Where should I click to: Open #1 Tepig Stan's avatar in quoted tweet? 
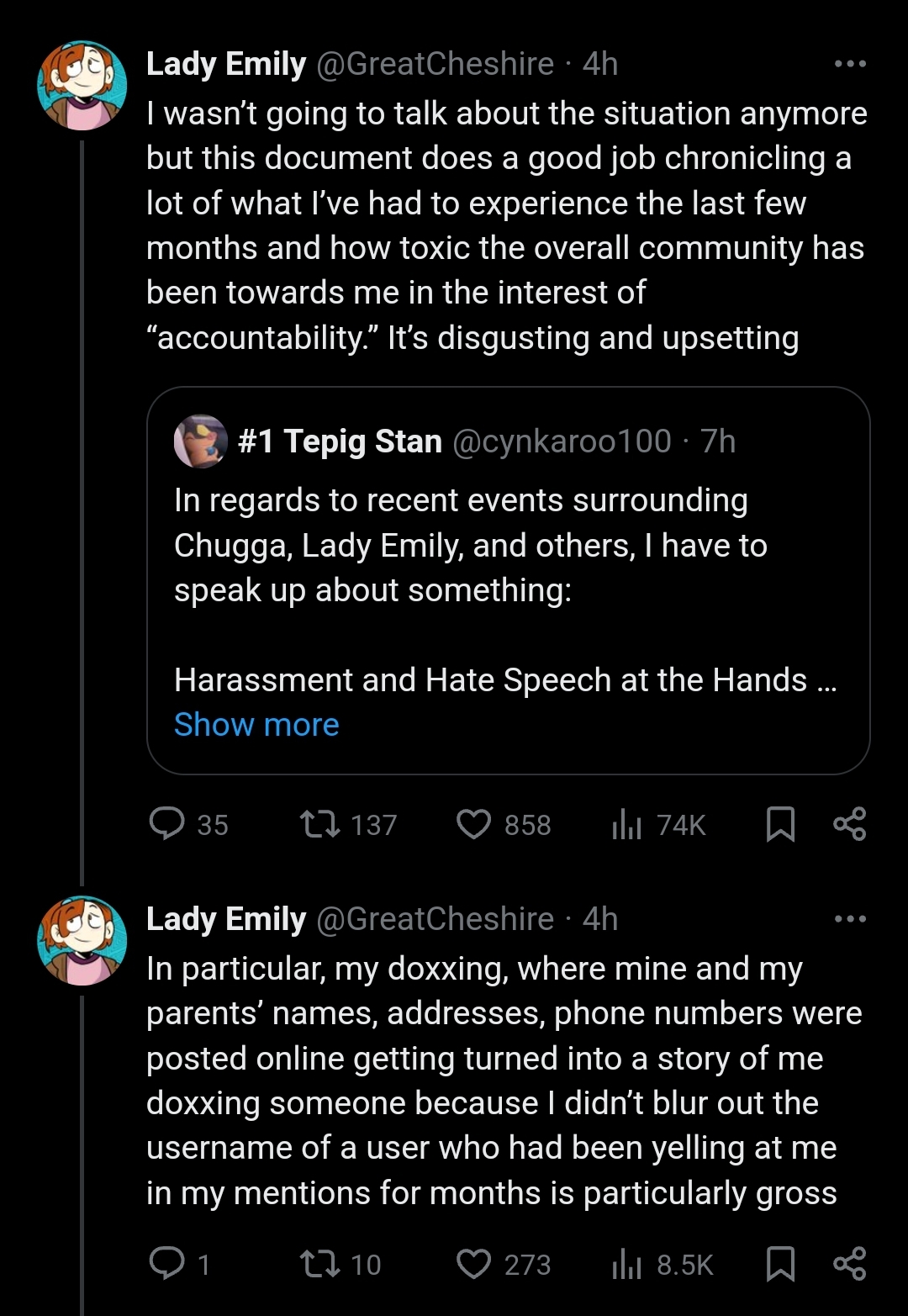point(200,441)
